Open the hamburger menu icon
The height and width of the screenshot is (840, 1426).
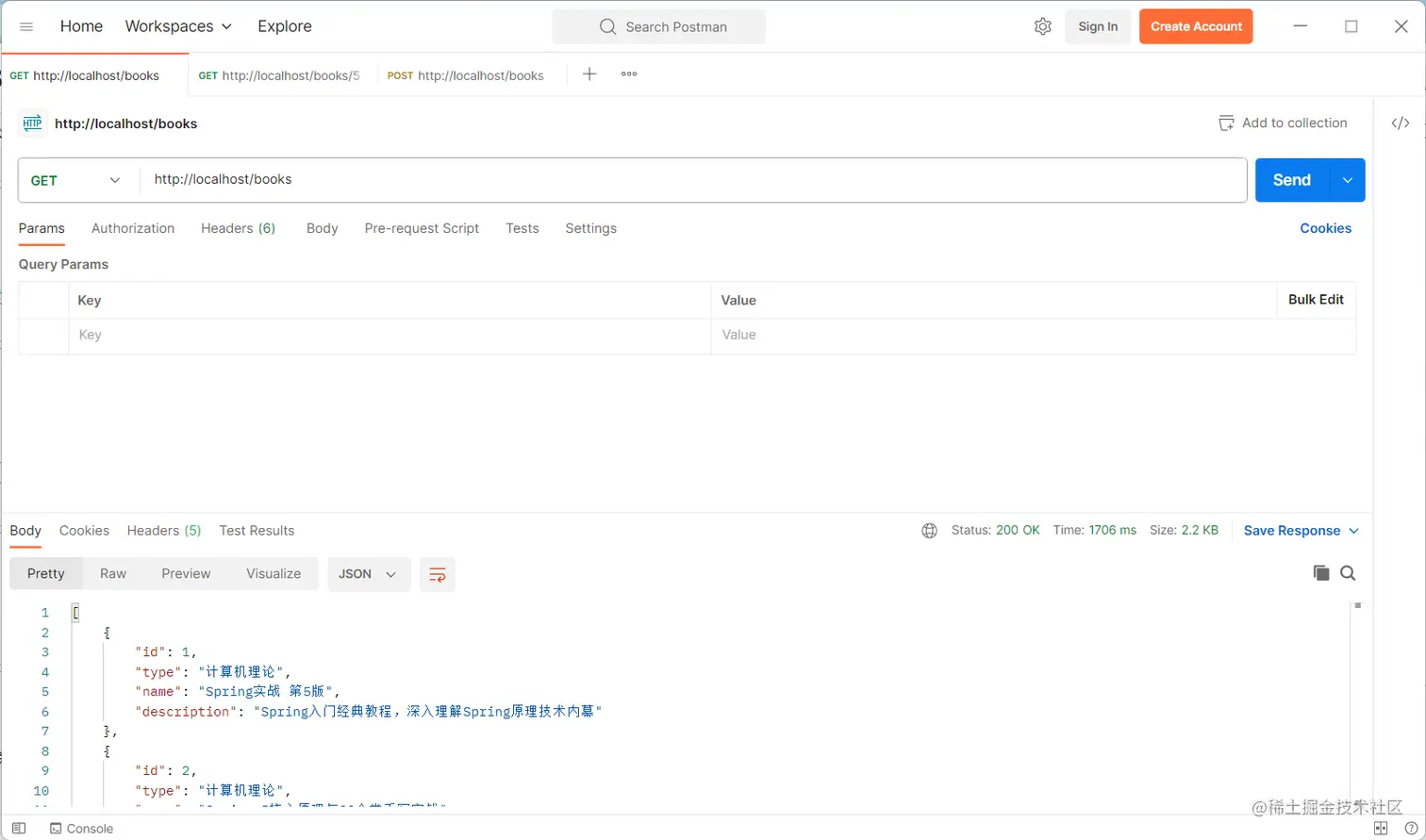pyautogui.click(x=26, y=26)
